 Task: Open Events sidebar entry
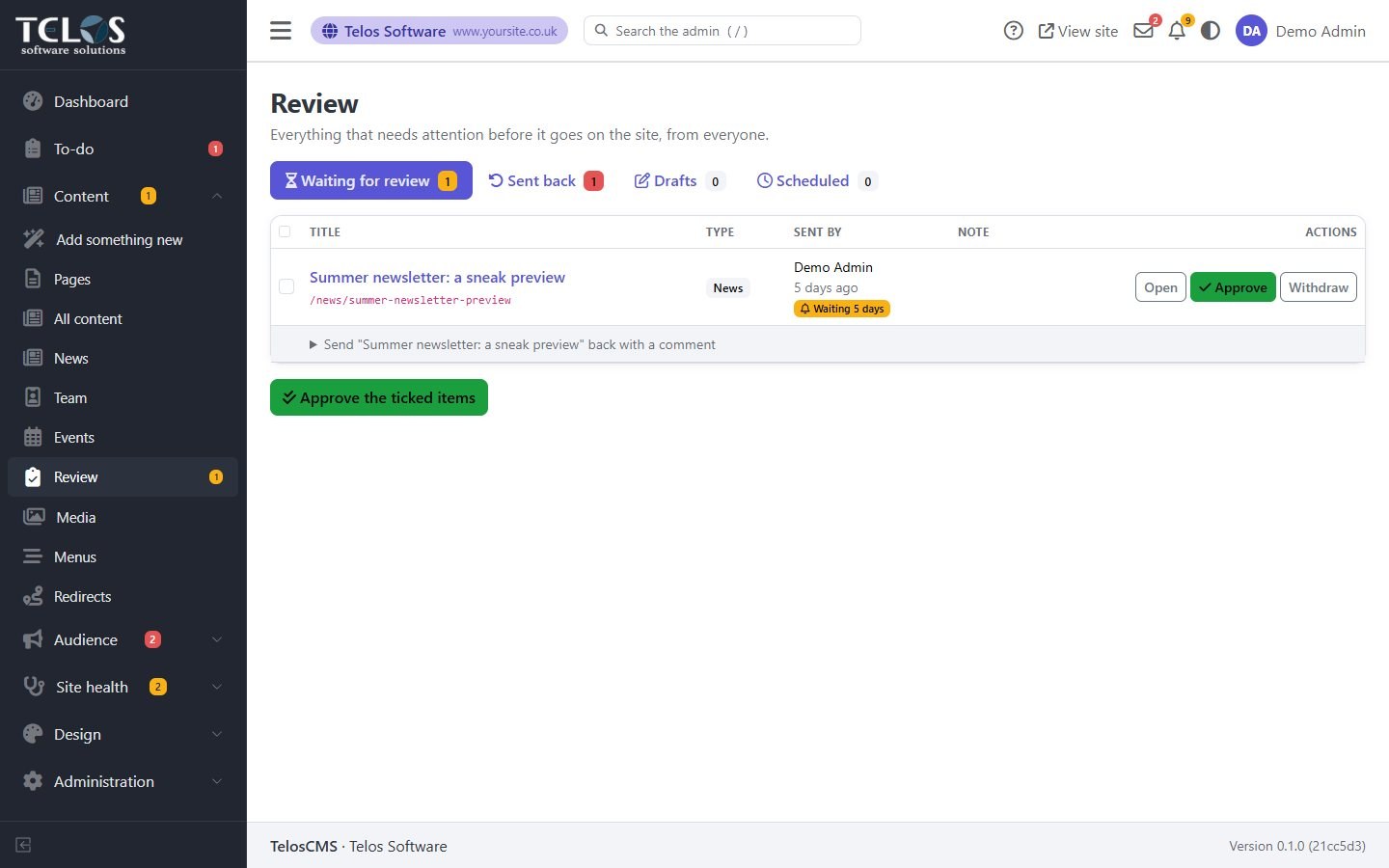123,437
